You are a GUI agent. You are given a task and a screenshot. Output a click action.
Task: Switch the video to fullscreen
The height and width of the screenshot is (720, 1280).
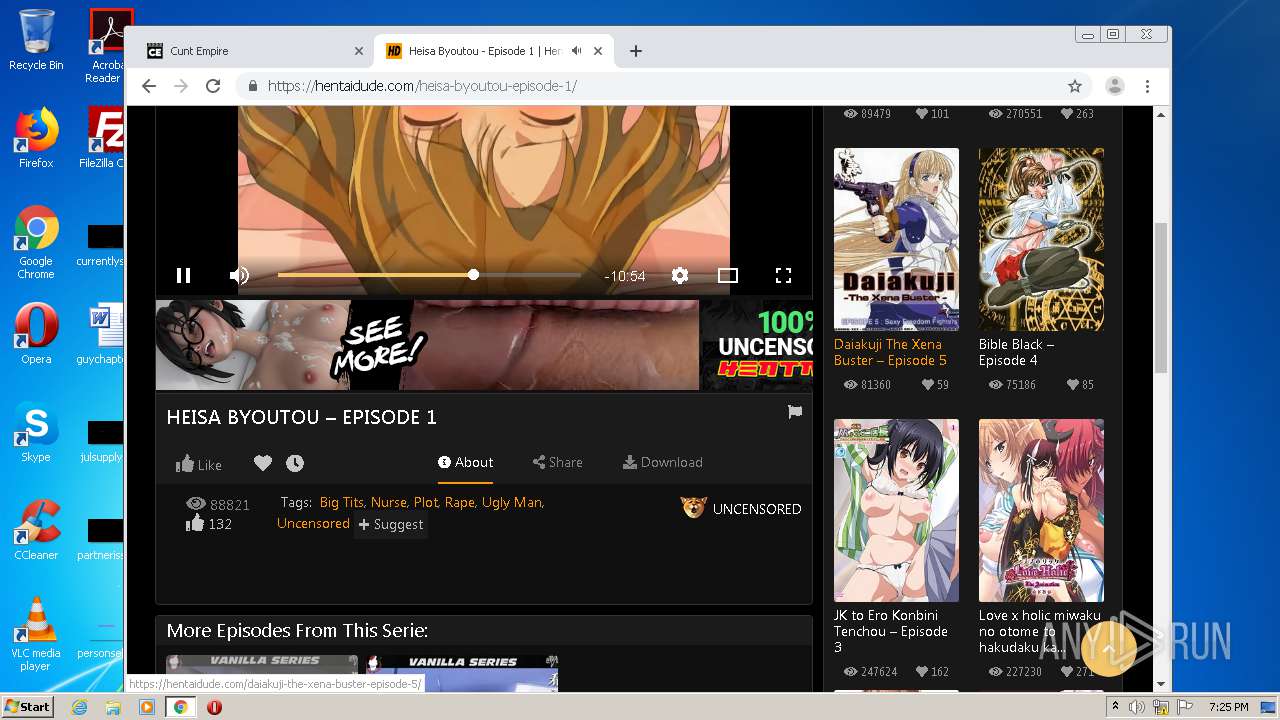(x=784, y=275)
